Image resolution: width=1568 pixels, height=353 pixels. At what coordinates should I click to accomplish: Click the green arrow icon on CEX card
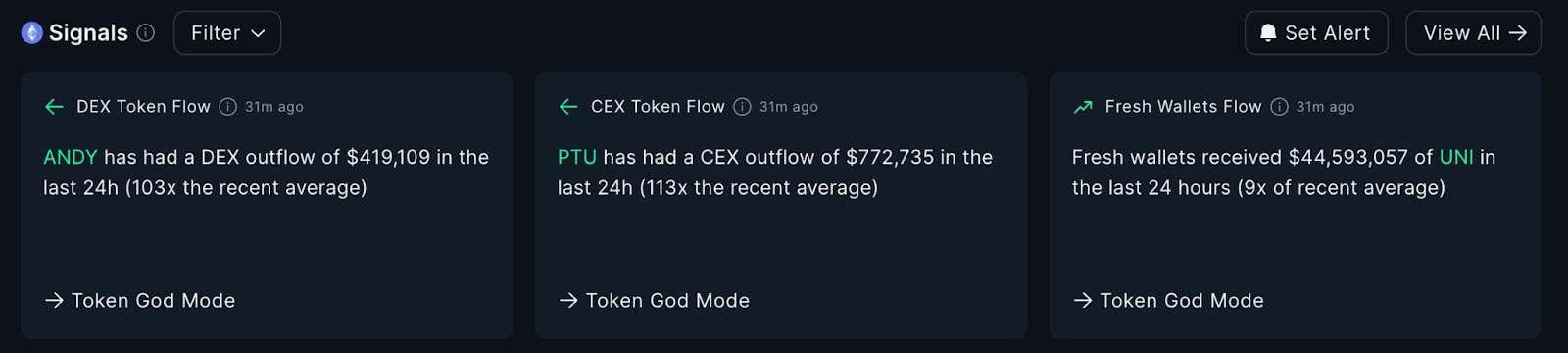[x=568, y=107]
